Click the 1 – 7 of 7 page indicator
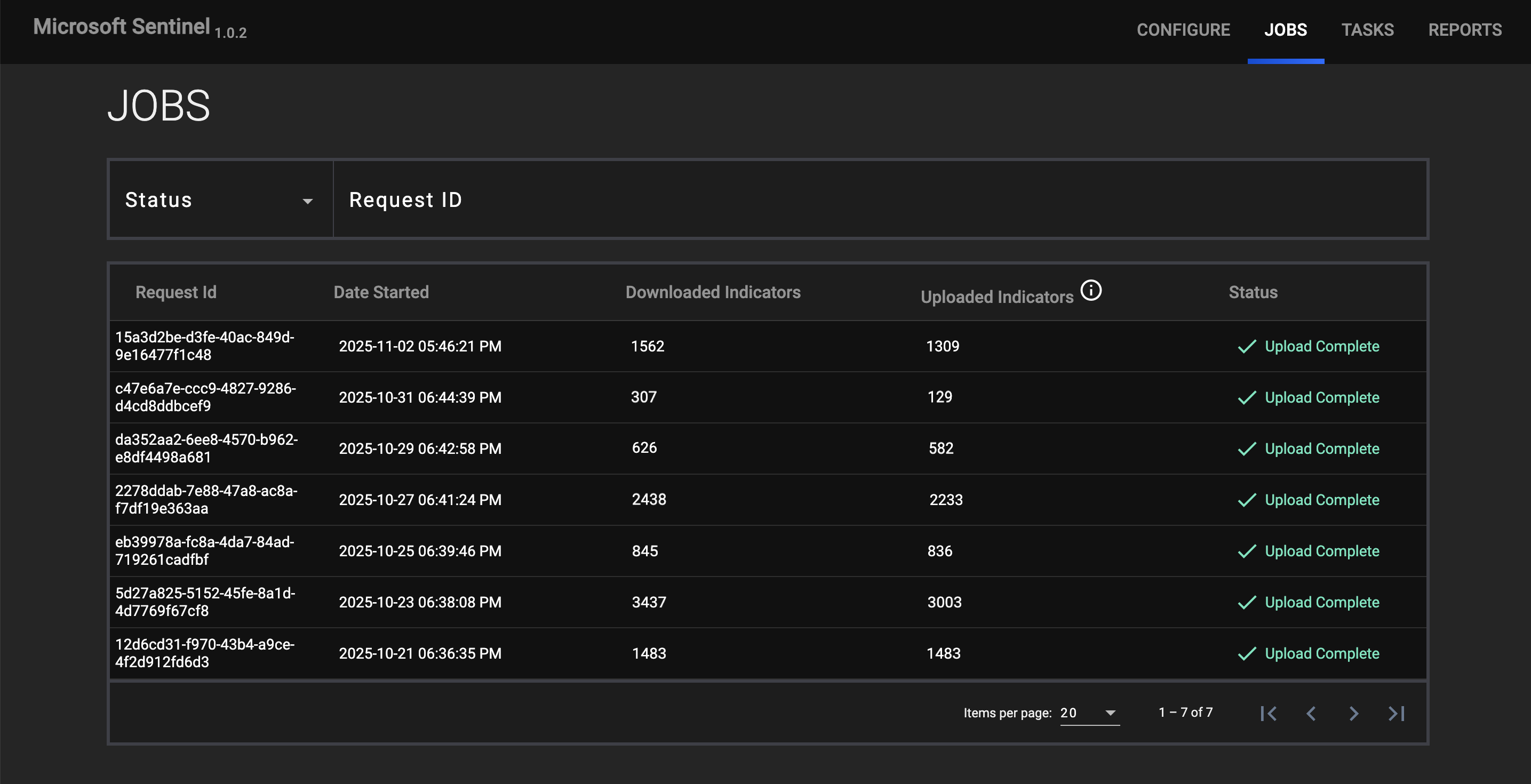1531x784 pixels. coord(1186,712)
